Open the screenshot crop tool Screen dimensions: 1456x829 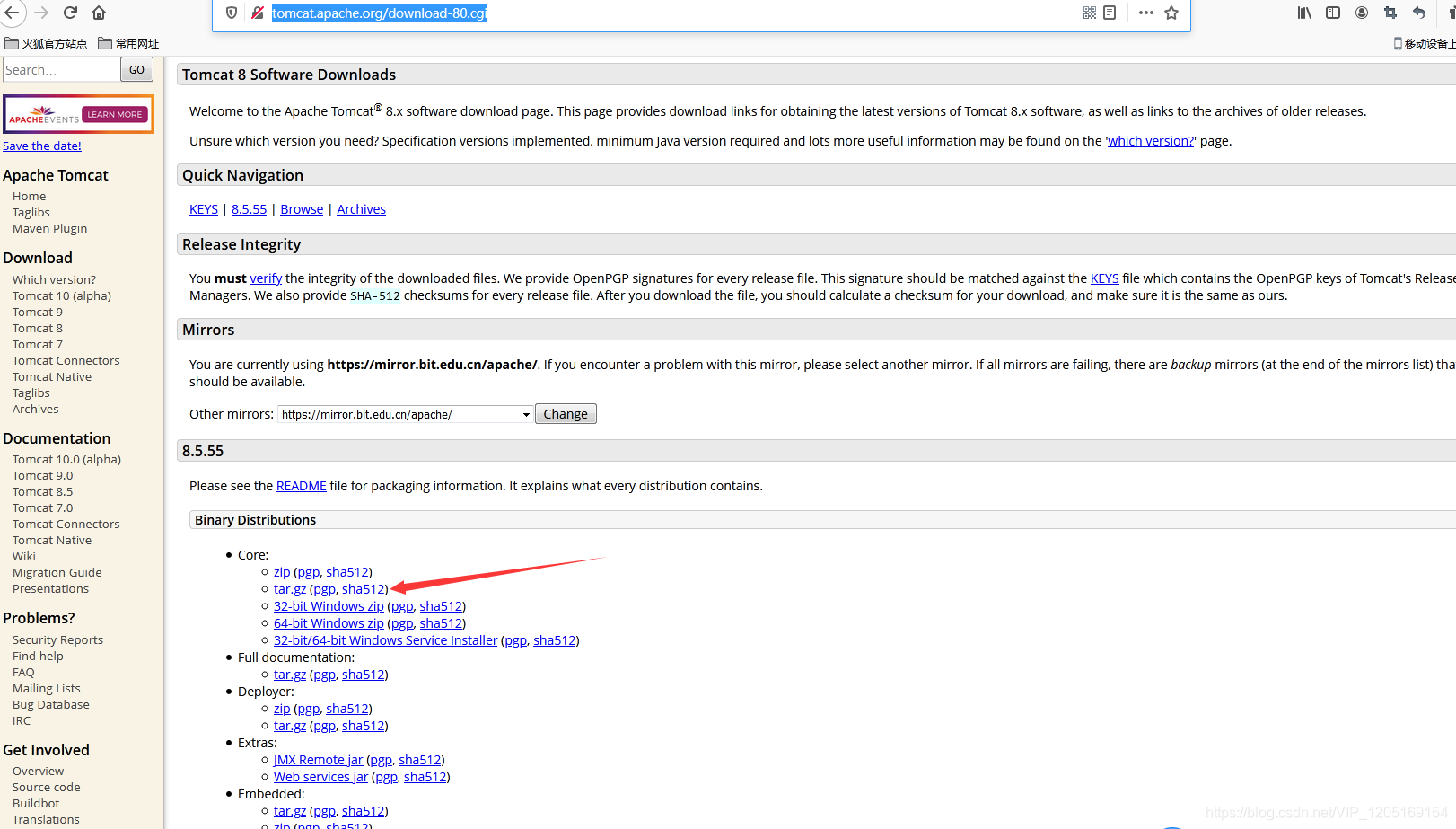1390,13
